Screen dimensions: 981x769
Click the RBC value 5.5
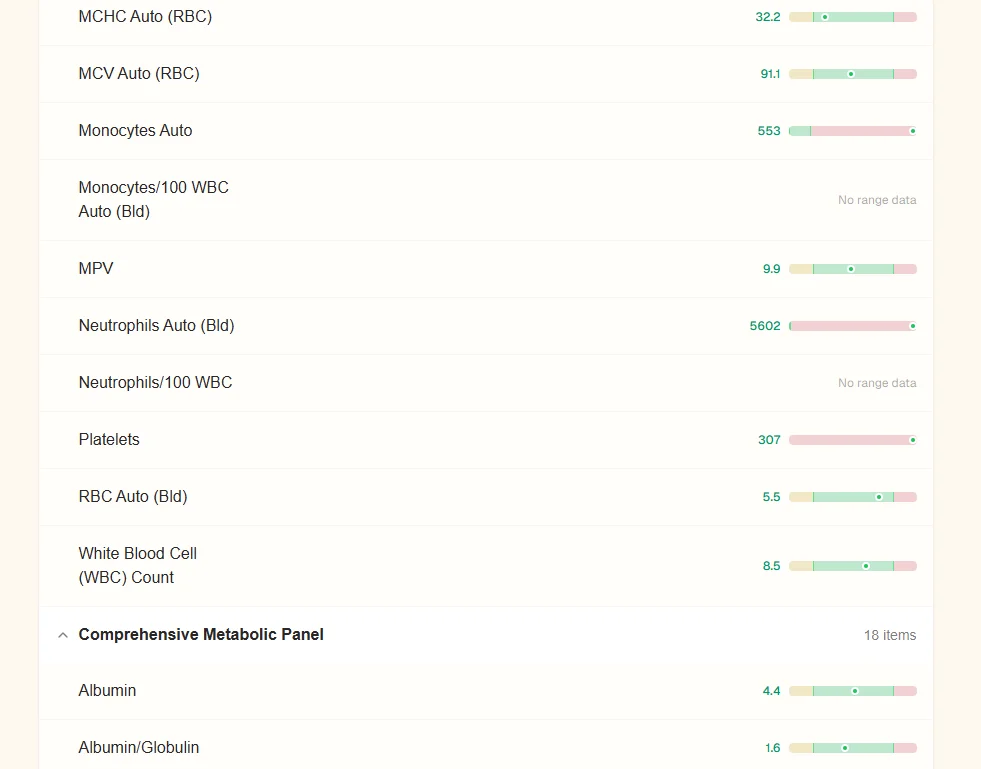(771, 497)
